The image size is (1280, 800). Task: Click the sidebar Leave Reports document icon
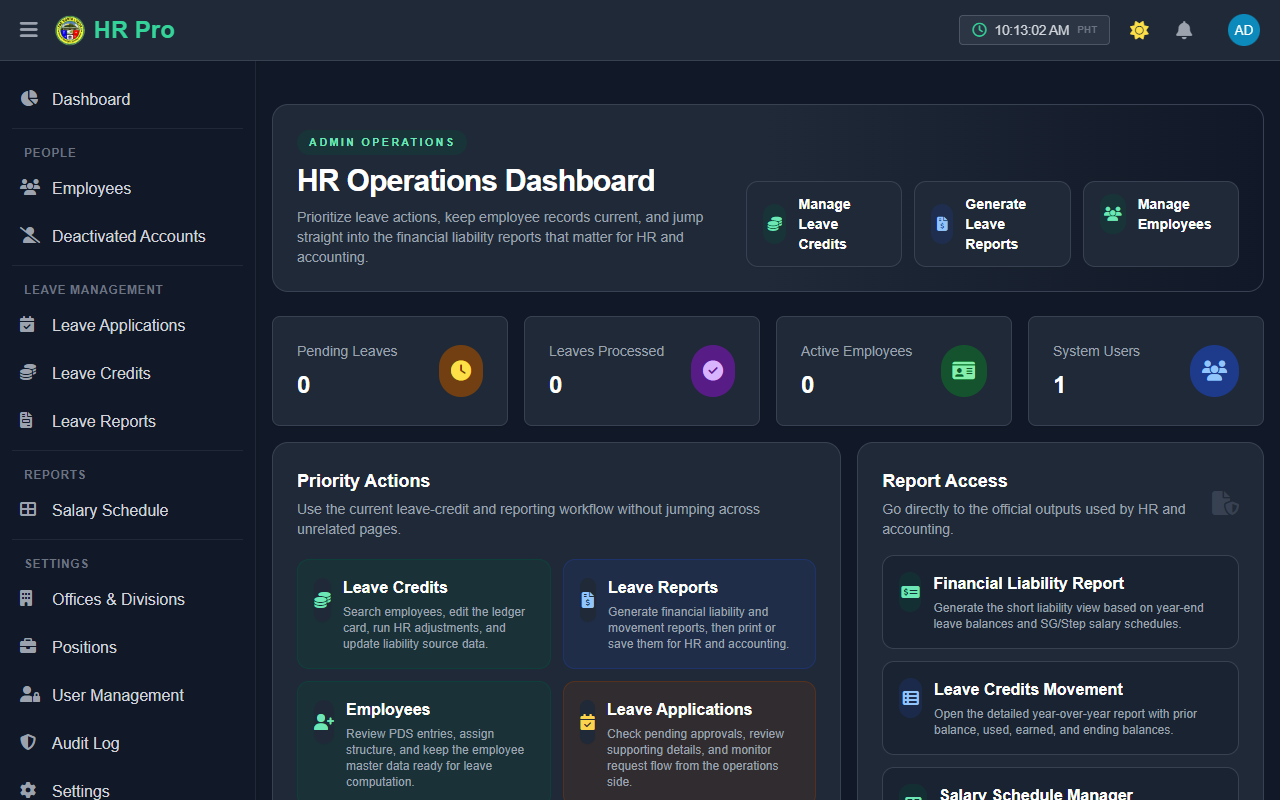point(27,421)
